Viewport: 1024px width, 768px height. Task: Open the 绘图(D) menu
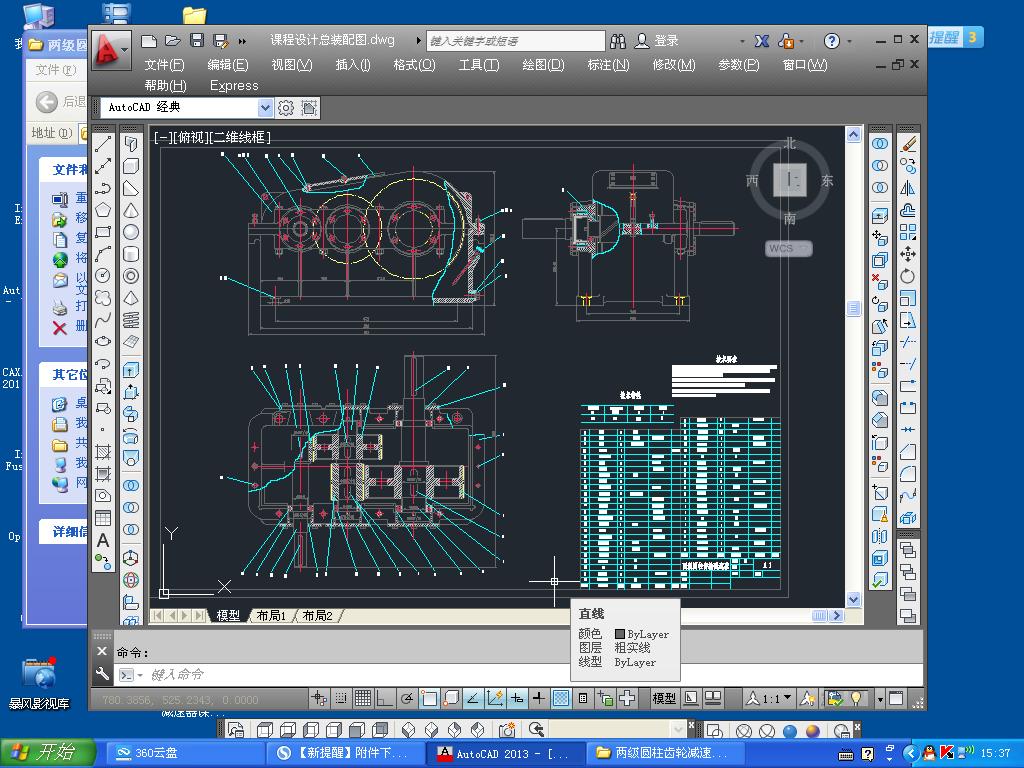coord(543,65)
